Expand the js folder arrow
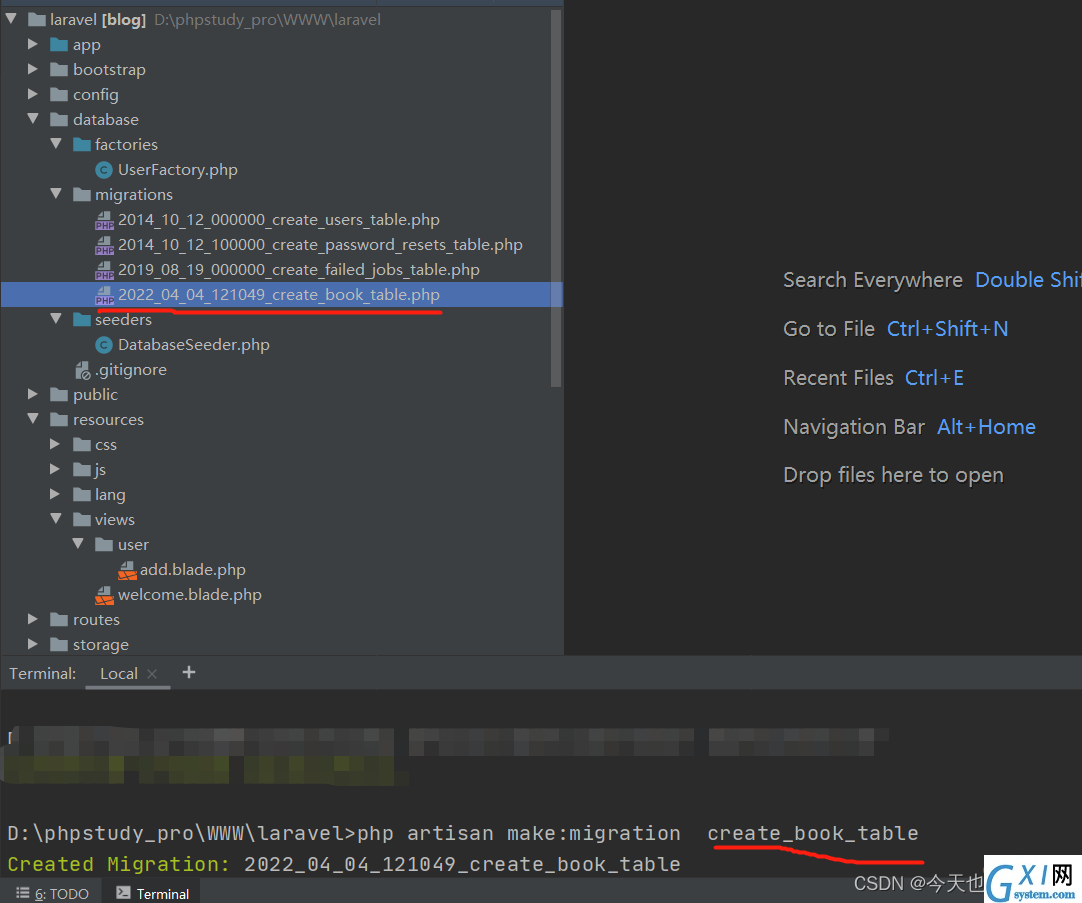 coord(55,469)
